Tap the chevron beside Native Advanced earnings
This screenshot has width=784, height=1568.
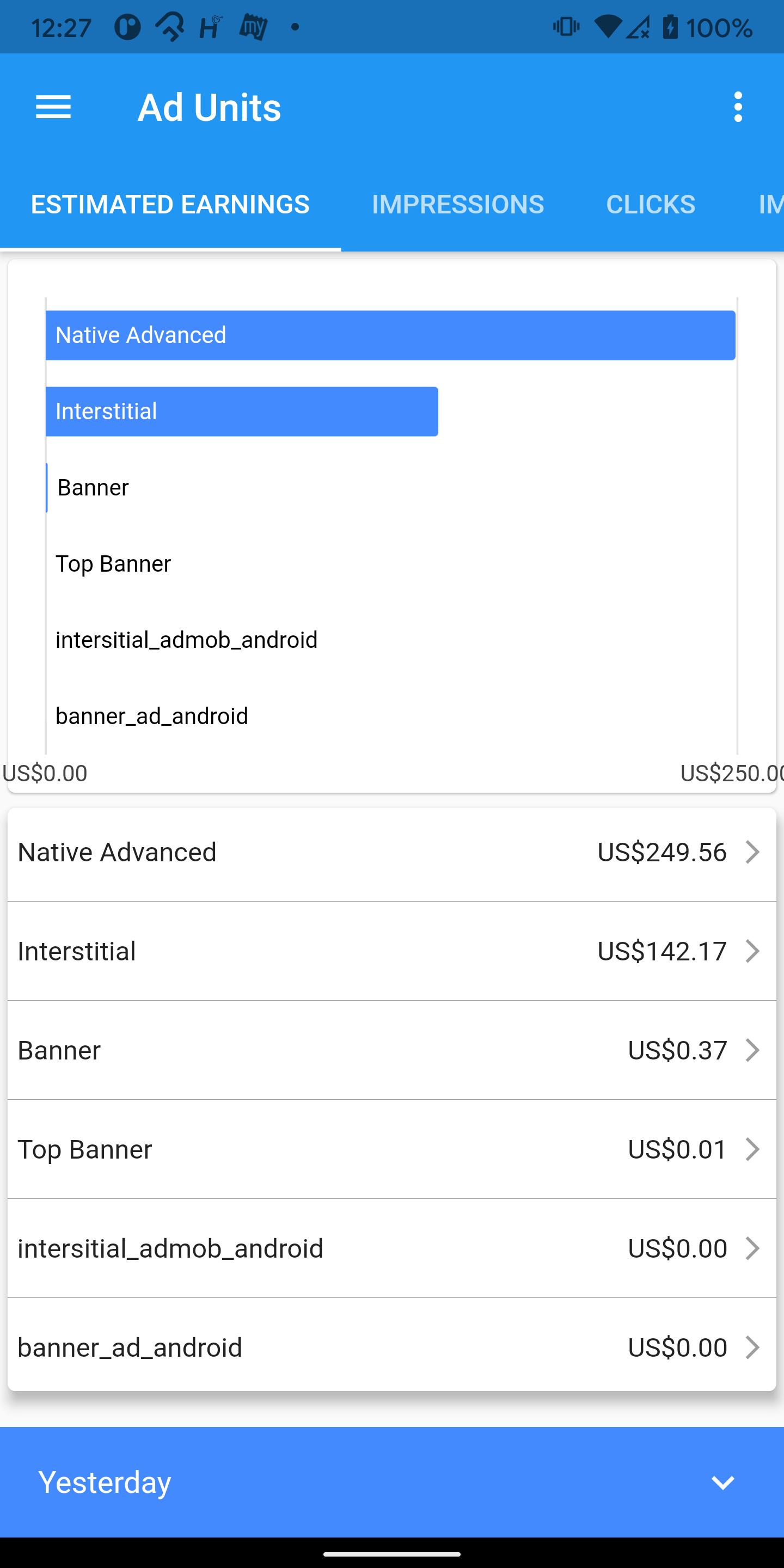click(753, 852)
